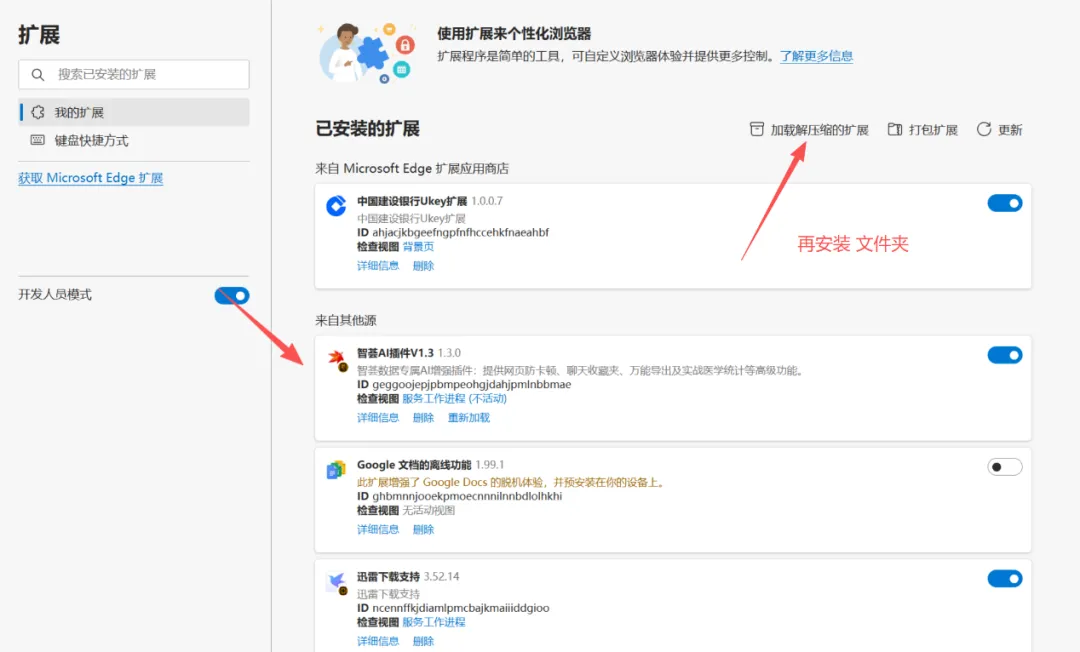Click the 迅雷下载支持 bird icon
The width and height of the screenshot is (1080, 652).
pyautogui.click(x=337, y=582)
